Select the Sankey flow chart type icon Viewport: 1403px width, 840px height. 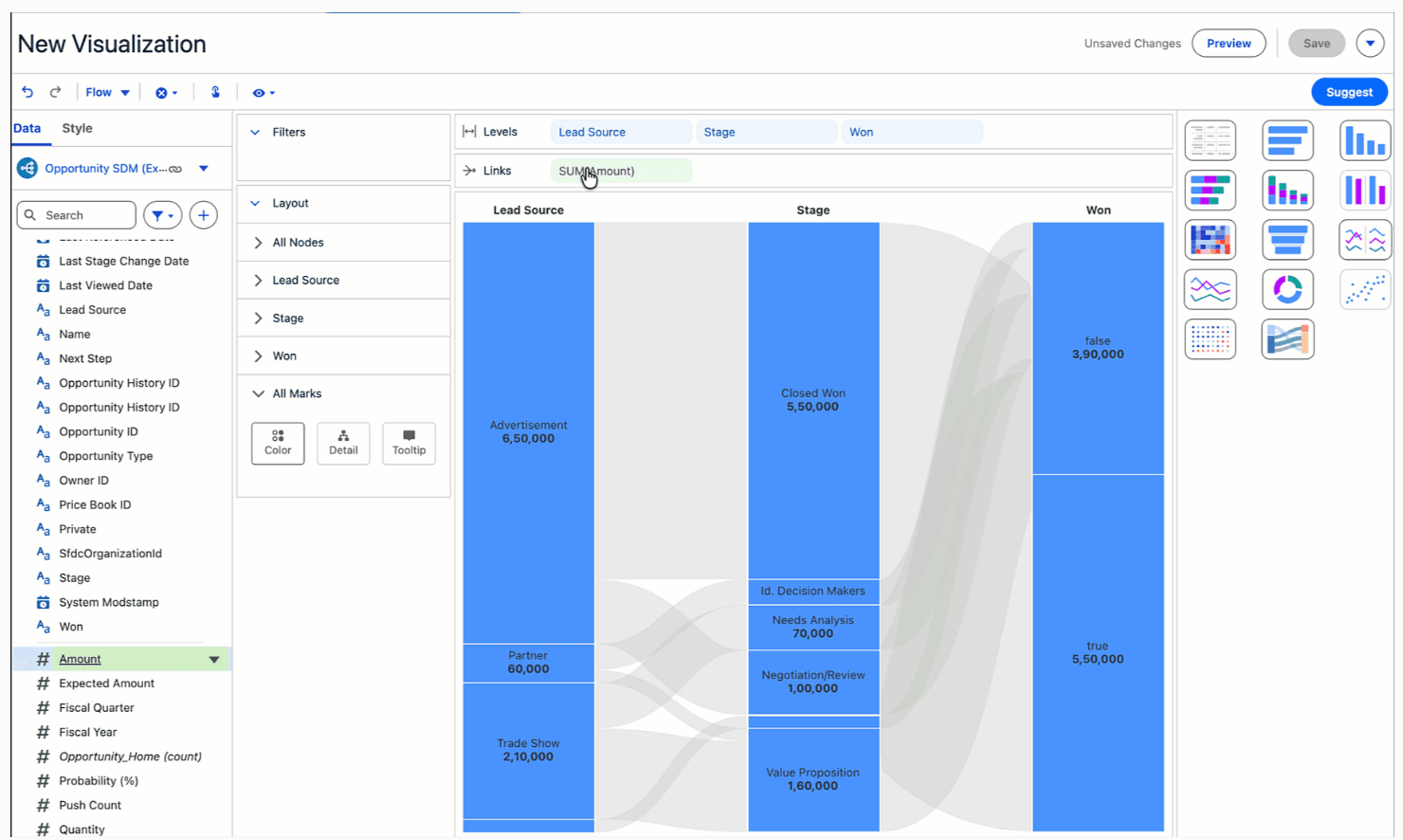click(x=1287, y=338)
